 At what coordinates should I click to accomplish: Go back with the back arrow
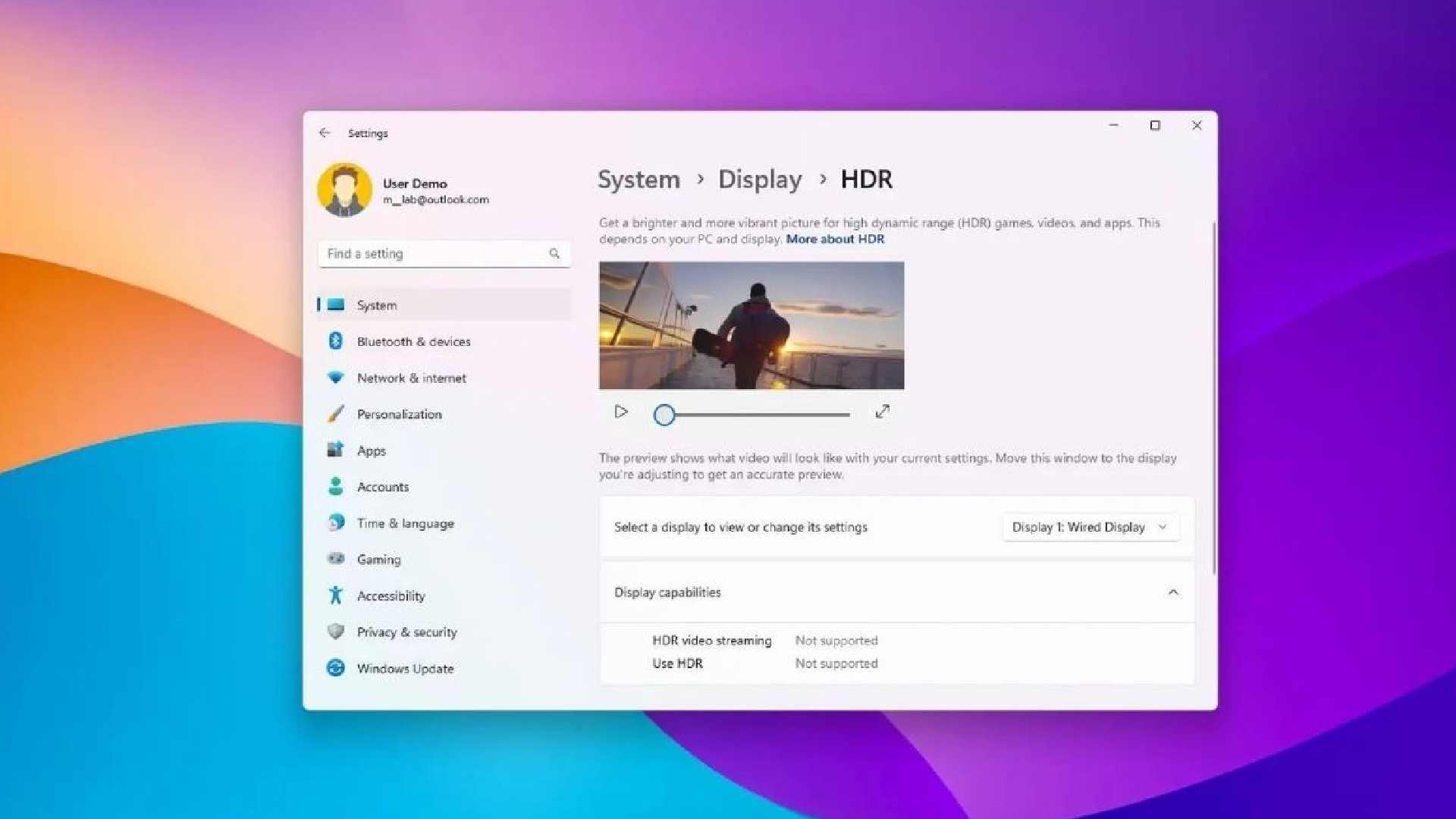tap(325, 133)
